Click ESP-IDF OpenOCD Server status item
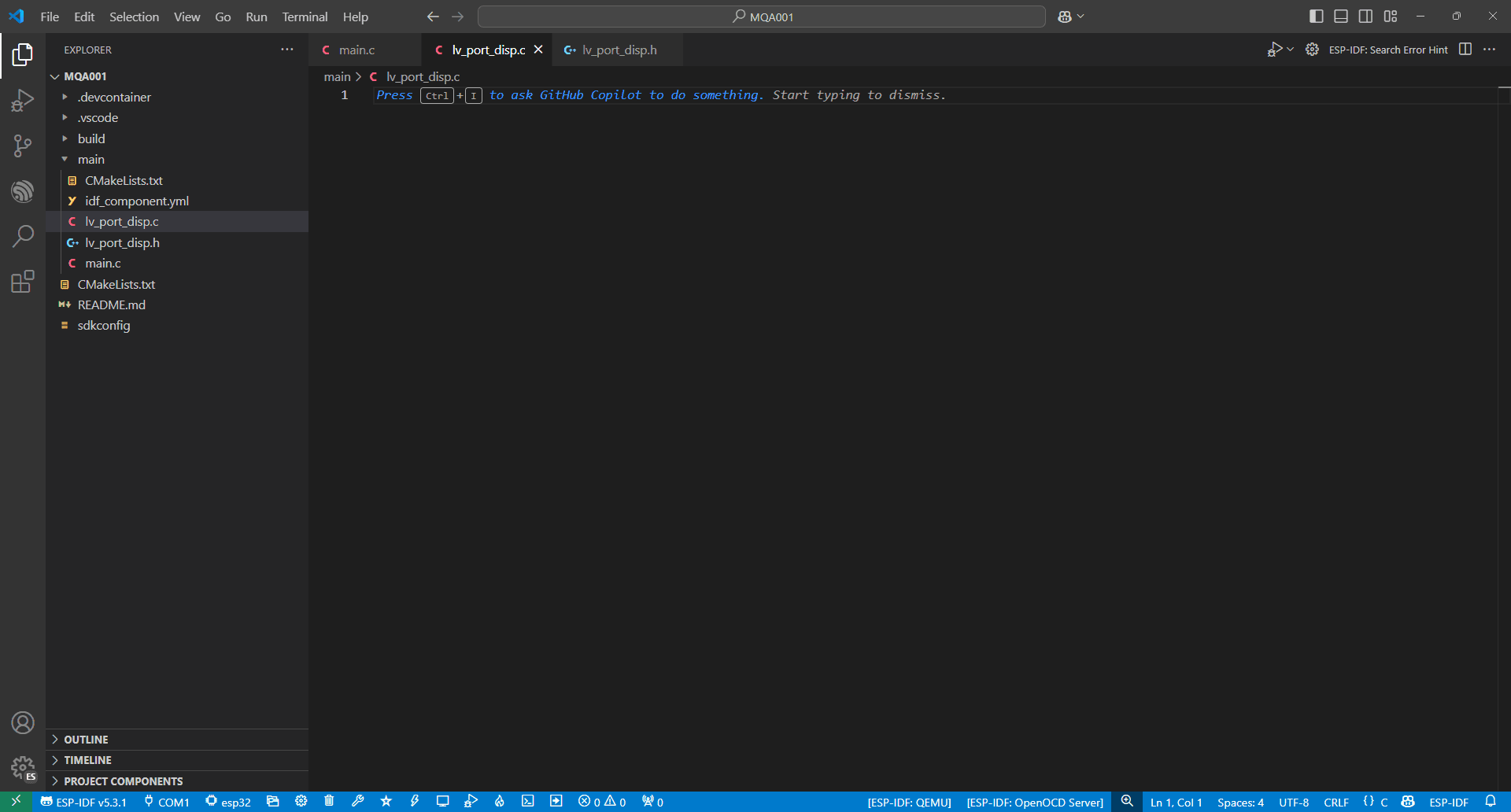Screen dimensions: 1511x812 [1035, 802]
